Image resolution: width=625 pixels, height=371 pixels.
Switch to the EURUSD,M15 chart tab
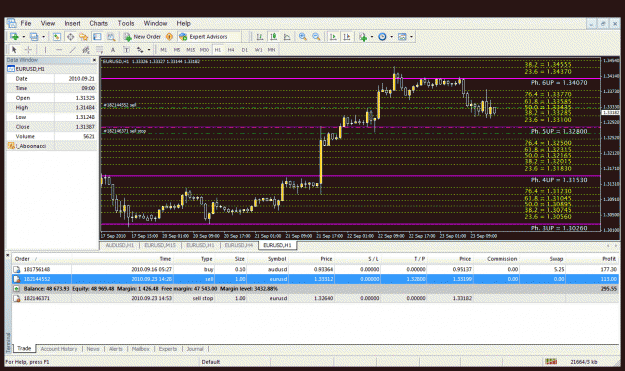[159, 245]
